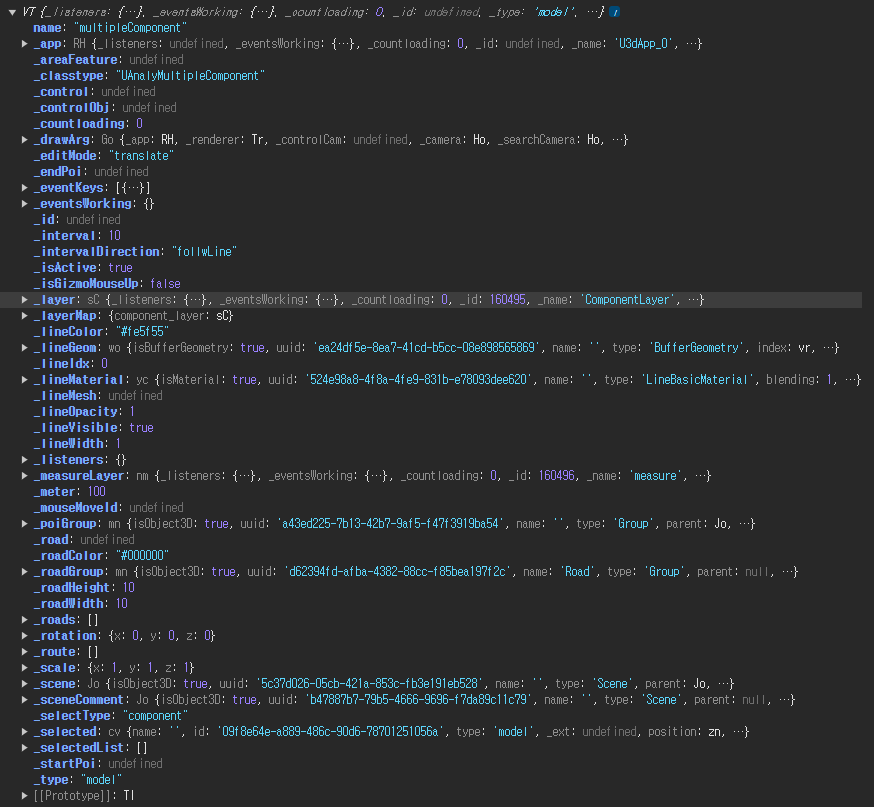The image size is (874, 807).
Task: Expand the _measureLayer property
Action: [x=25, y=475]
